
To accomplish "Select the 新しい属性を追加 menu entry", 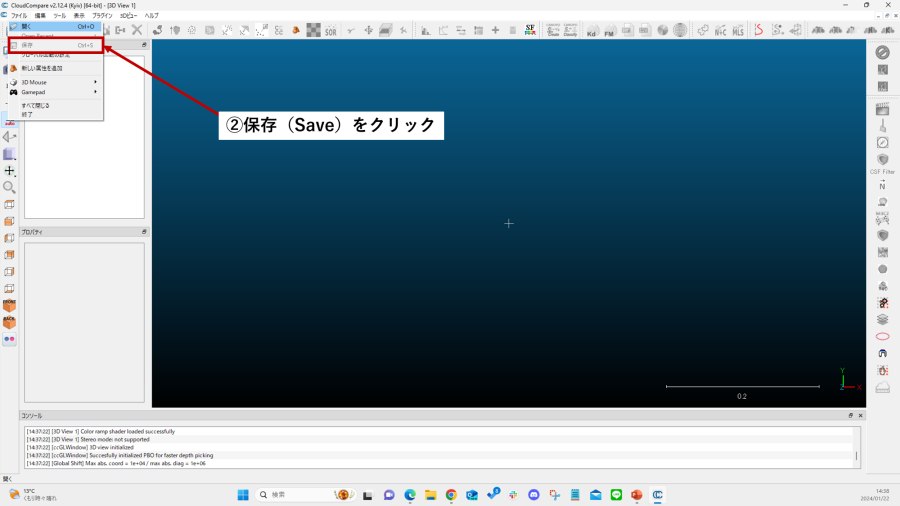I will [x=56, y=68].
